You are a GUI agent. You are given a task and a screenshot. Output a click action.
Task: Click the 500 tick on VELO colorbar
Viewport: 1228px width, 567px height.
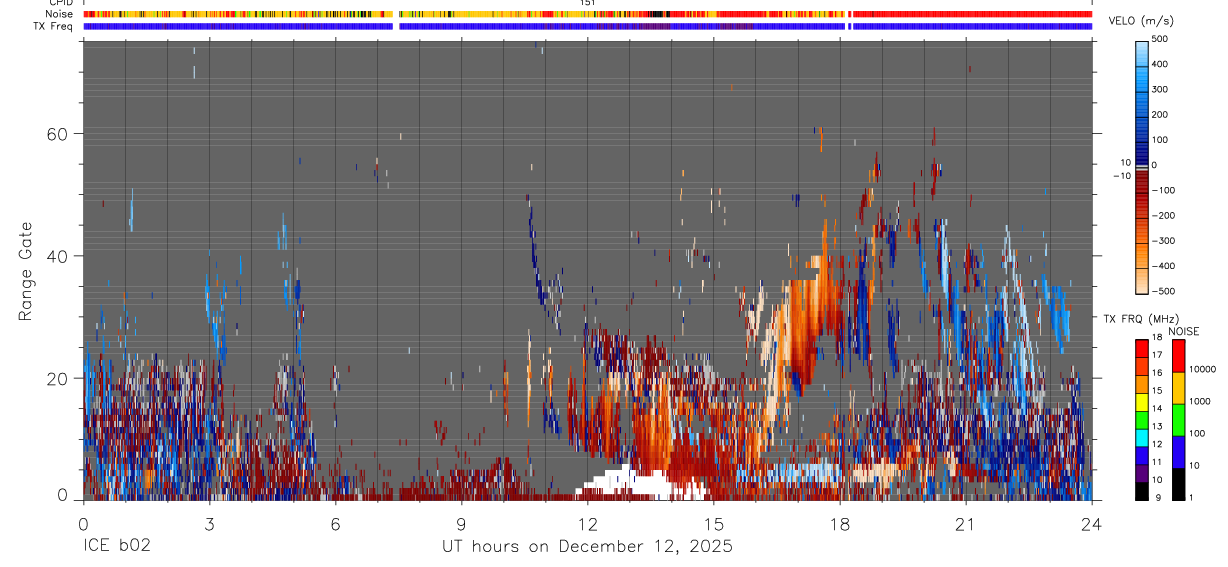(x=1161, y=39)
